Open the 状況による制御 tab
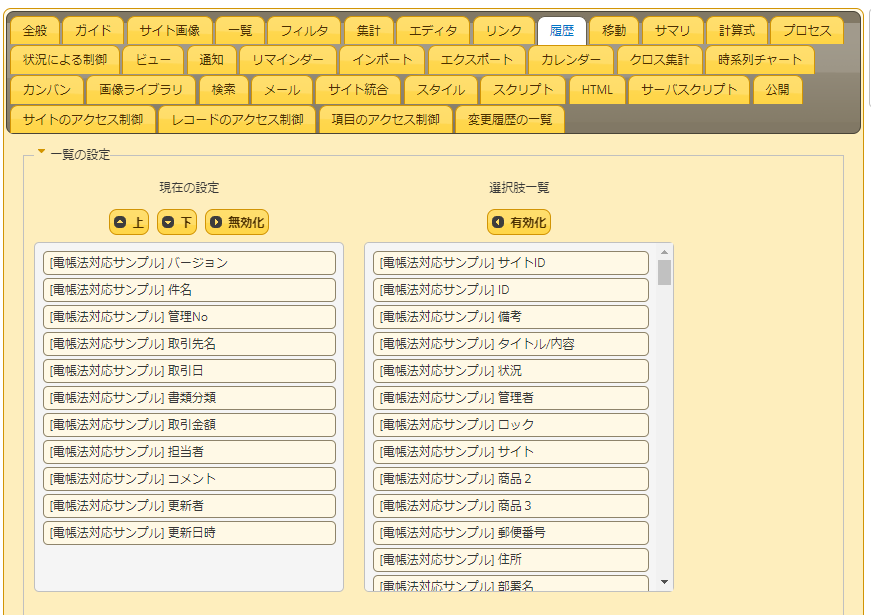Screen dimensions: 871x615 point(65,60)
